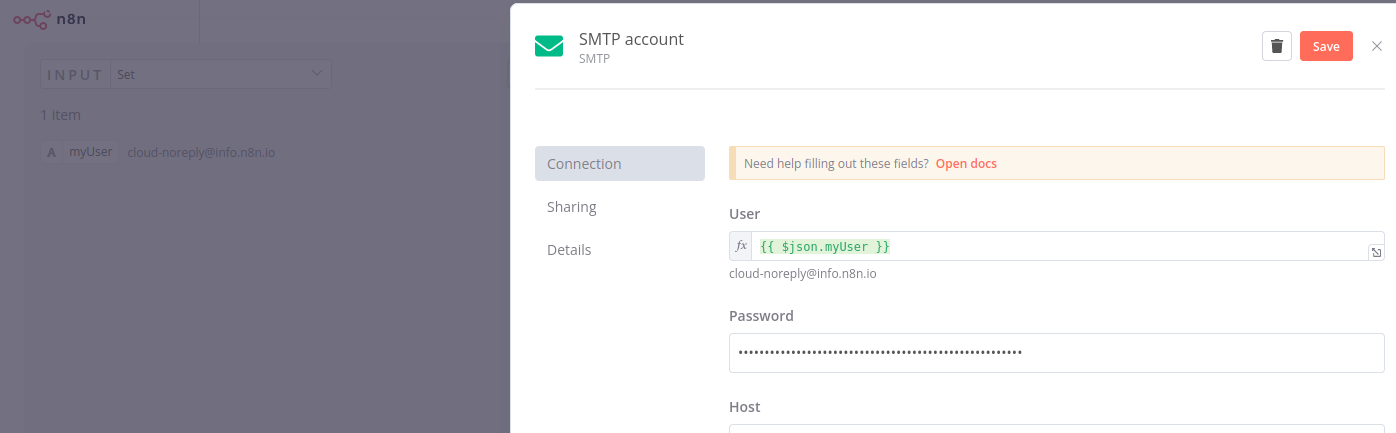Click the string type icon beside myUser
This screenshot has height=433, width=1396.
(51, 153)
